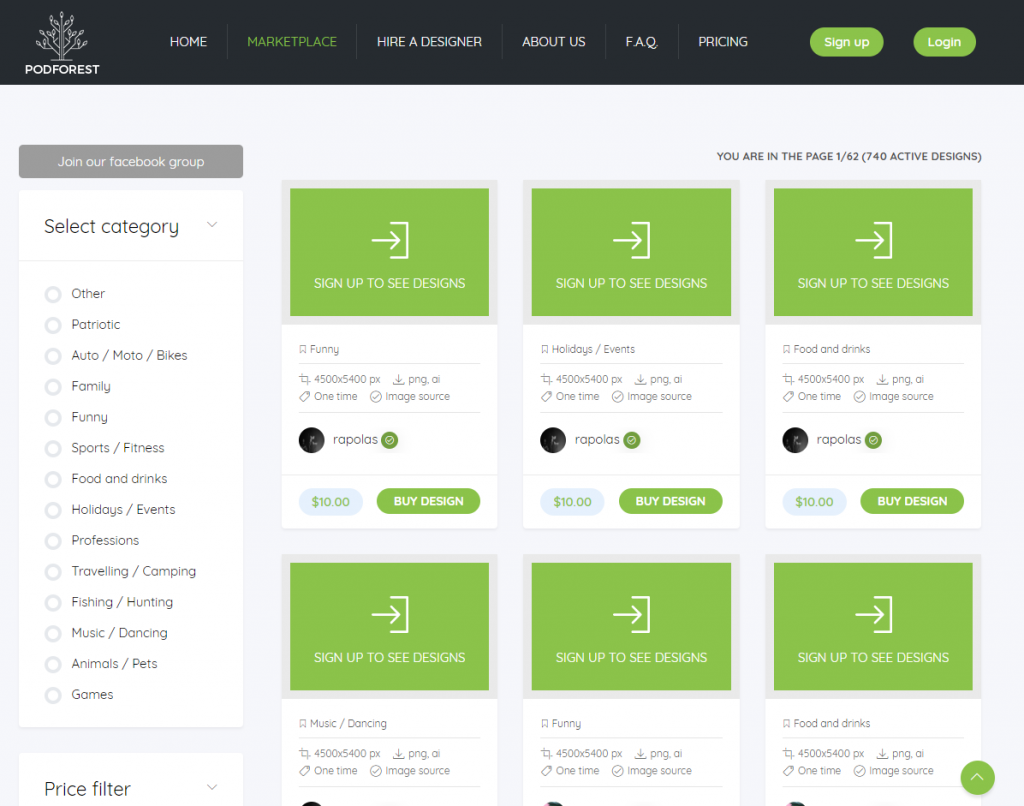The image size is (1024, 806).
Task: Choose Fishing / Hunting category
Action: click(x=53, y=602)
